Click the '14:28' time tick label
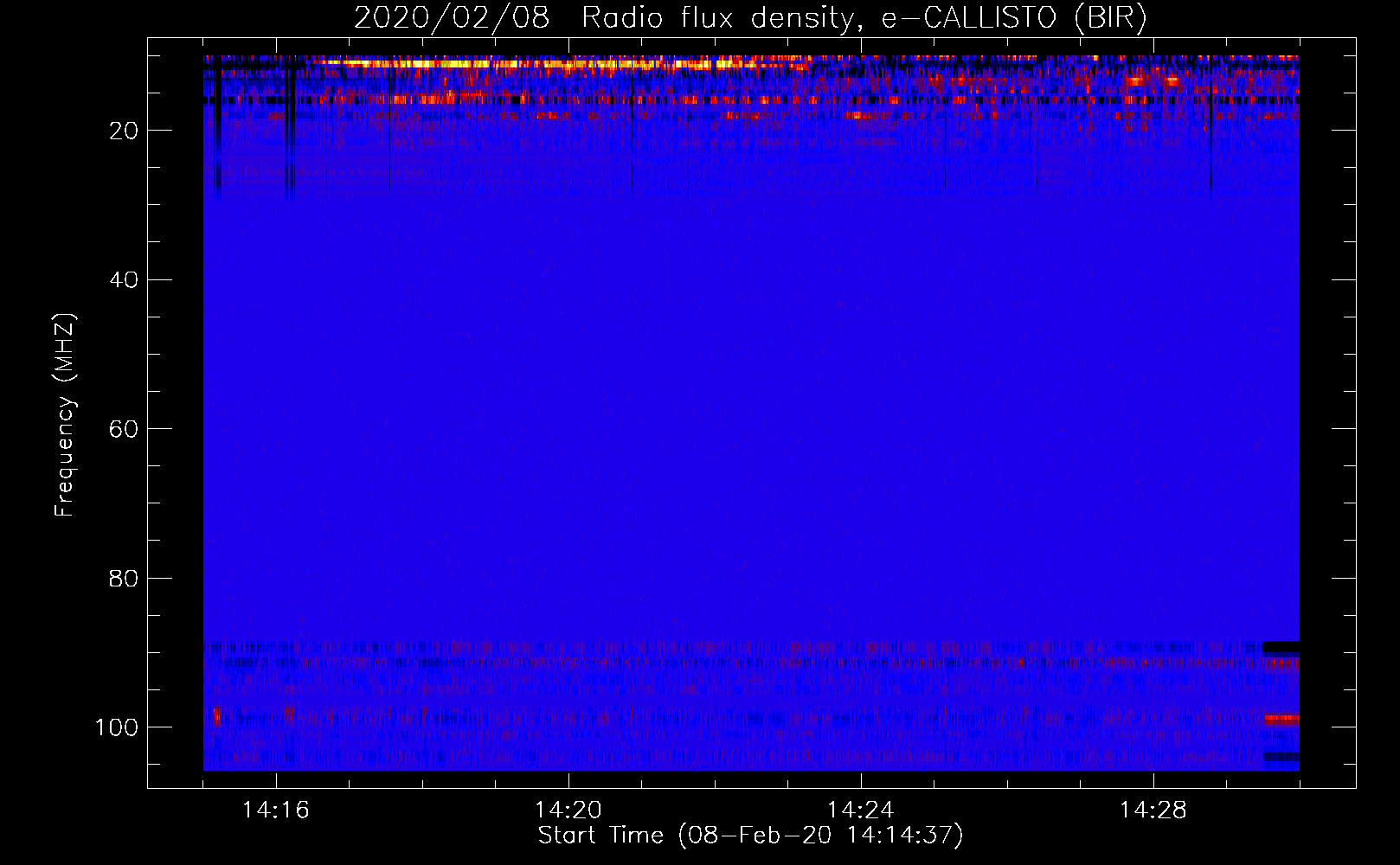Screen dimensions: 1400x865 coord(1153,811)
